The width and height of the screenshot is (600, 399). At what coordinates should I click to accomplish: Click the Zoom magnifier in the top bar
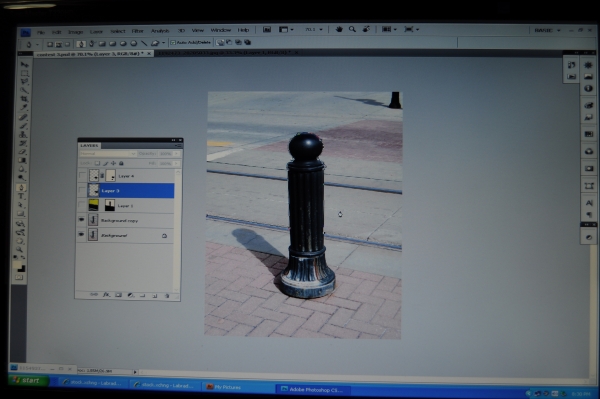point(352,29)
